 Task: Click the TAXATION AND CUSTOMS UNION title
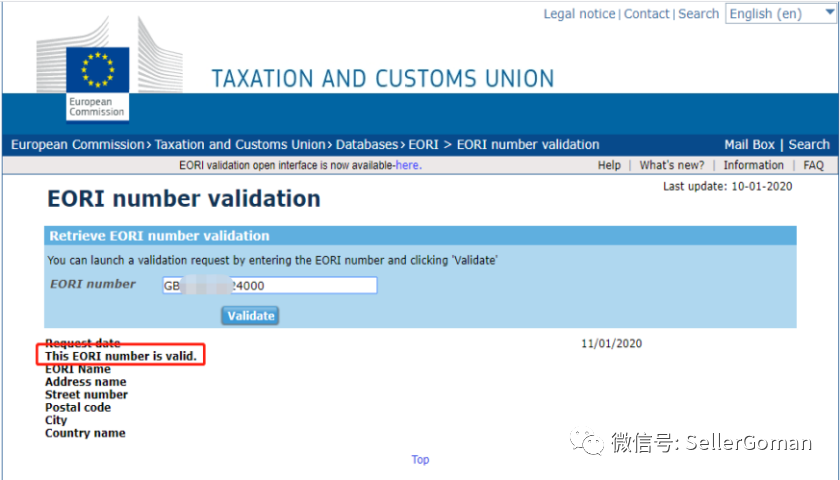tap(383, 79)
